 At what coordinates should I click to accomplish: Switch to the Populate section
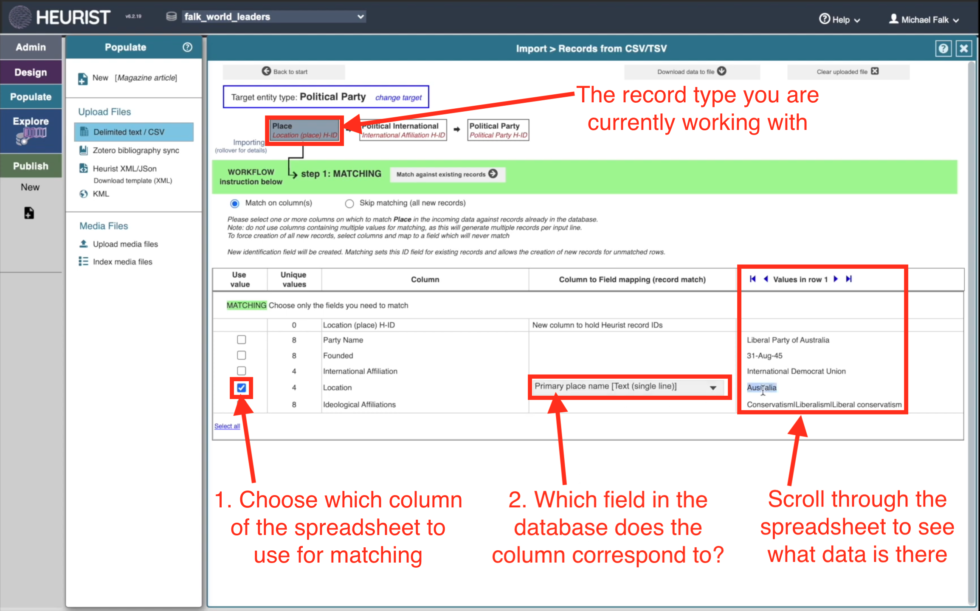point(31,97)
